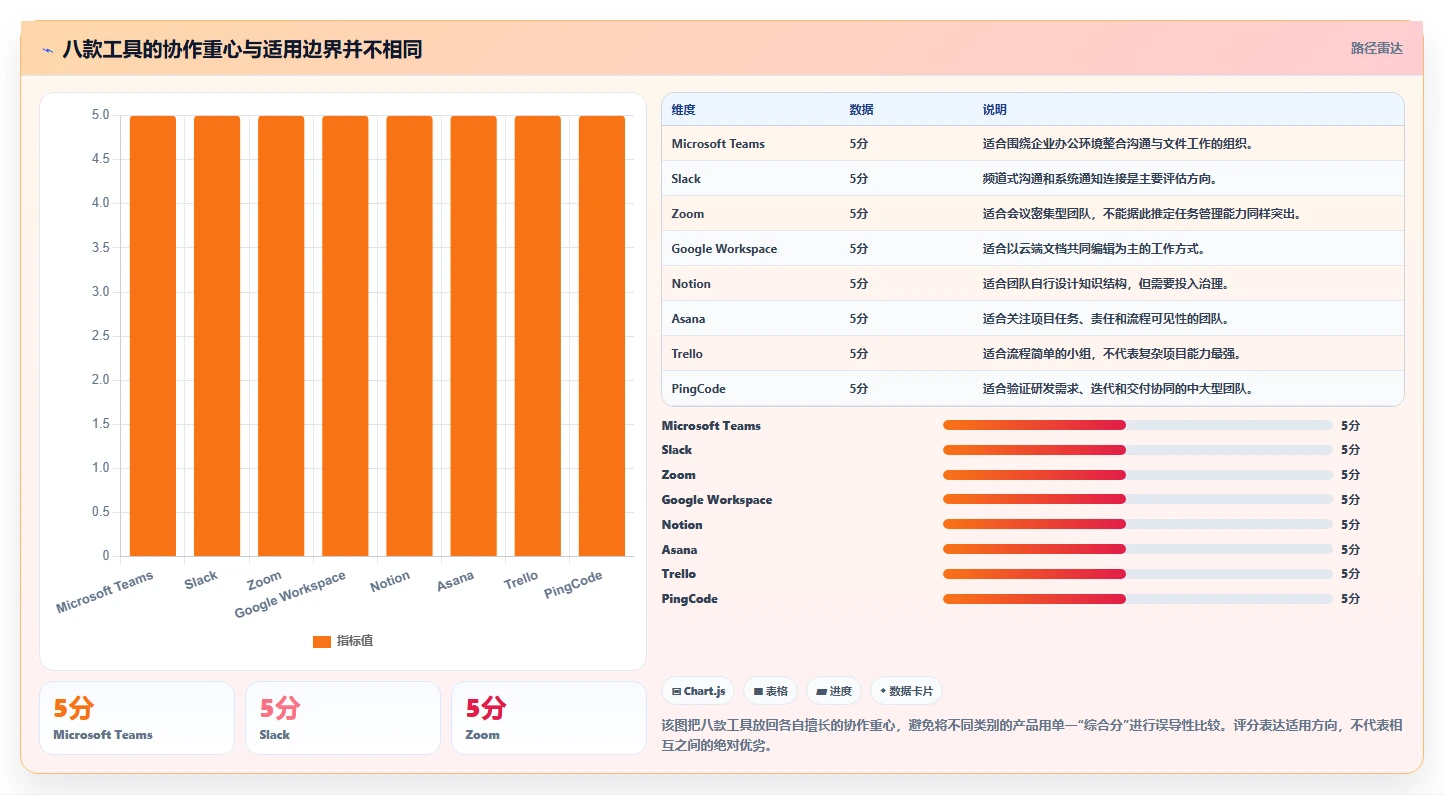The height and width of the screenshot is (795, 1444).
Task: Click the Asana label in the progress list
Action: point(679,550)
